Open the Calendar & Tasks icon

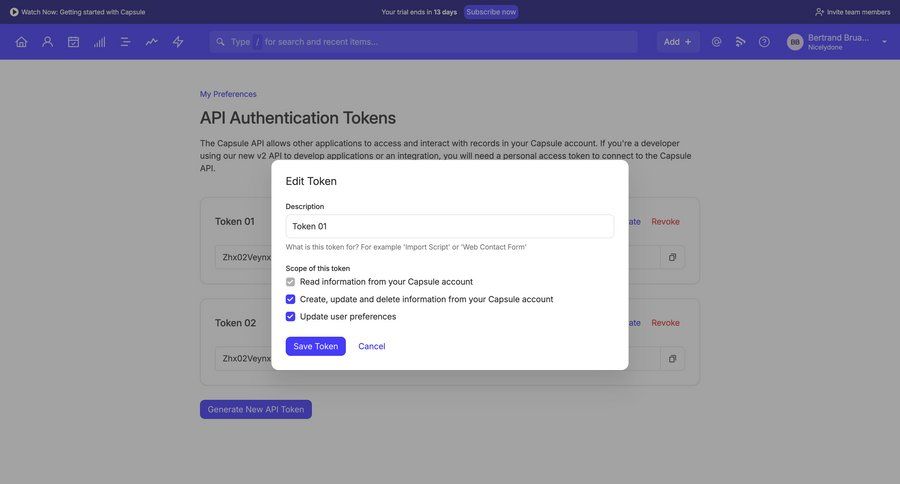point(73,42)
